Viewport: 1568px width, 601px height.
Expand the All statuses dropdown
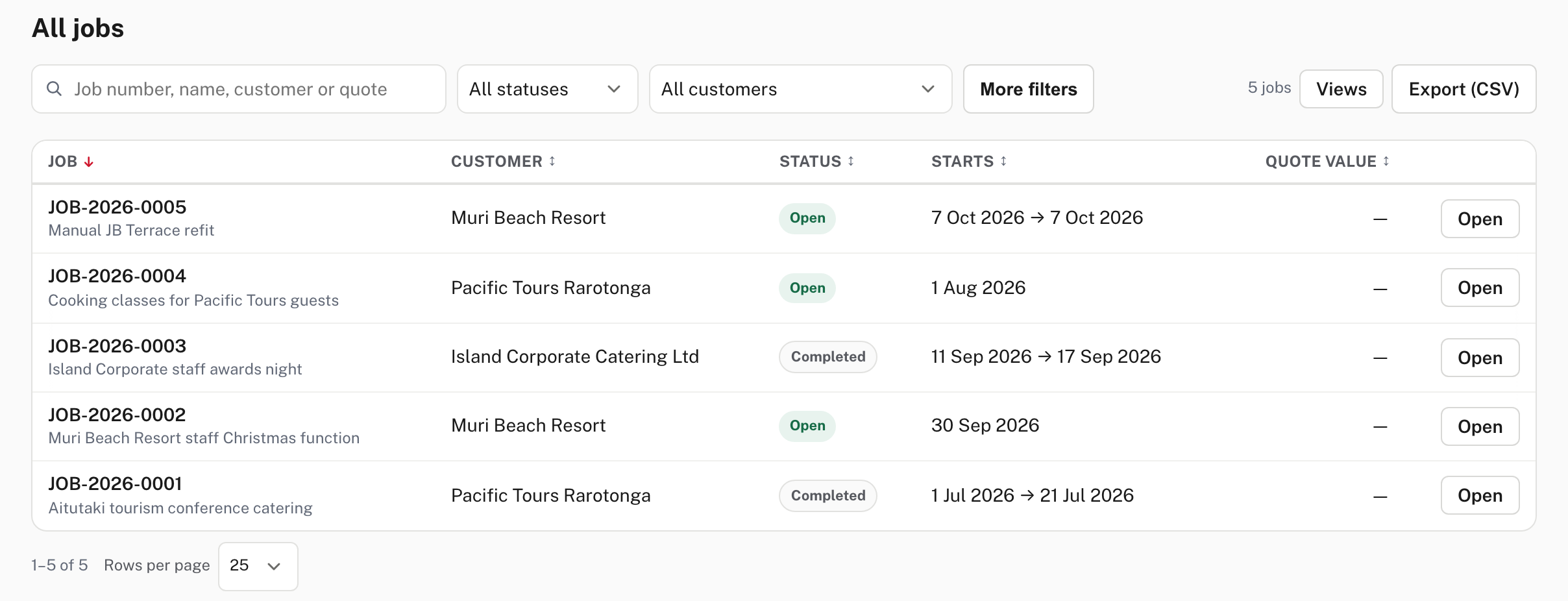[548, 89]
